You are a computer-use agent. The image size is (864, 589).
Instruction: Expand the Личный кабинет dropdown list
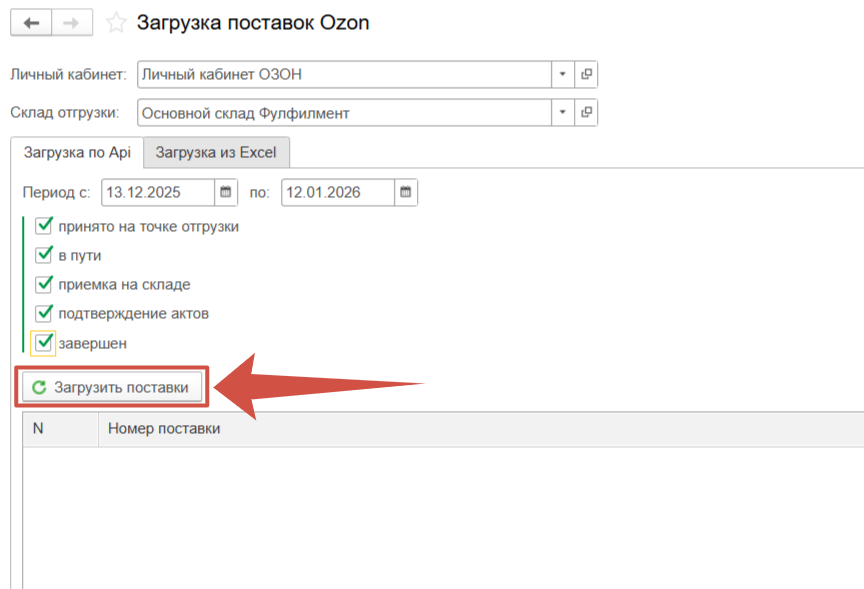[x=562, y=74]
